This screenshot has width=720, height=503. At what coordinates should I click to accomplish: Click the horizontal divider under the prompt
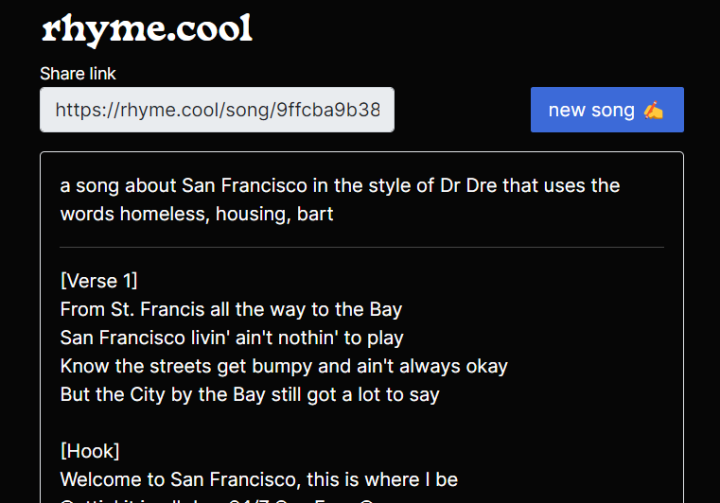click(362, 247)
